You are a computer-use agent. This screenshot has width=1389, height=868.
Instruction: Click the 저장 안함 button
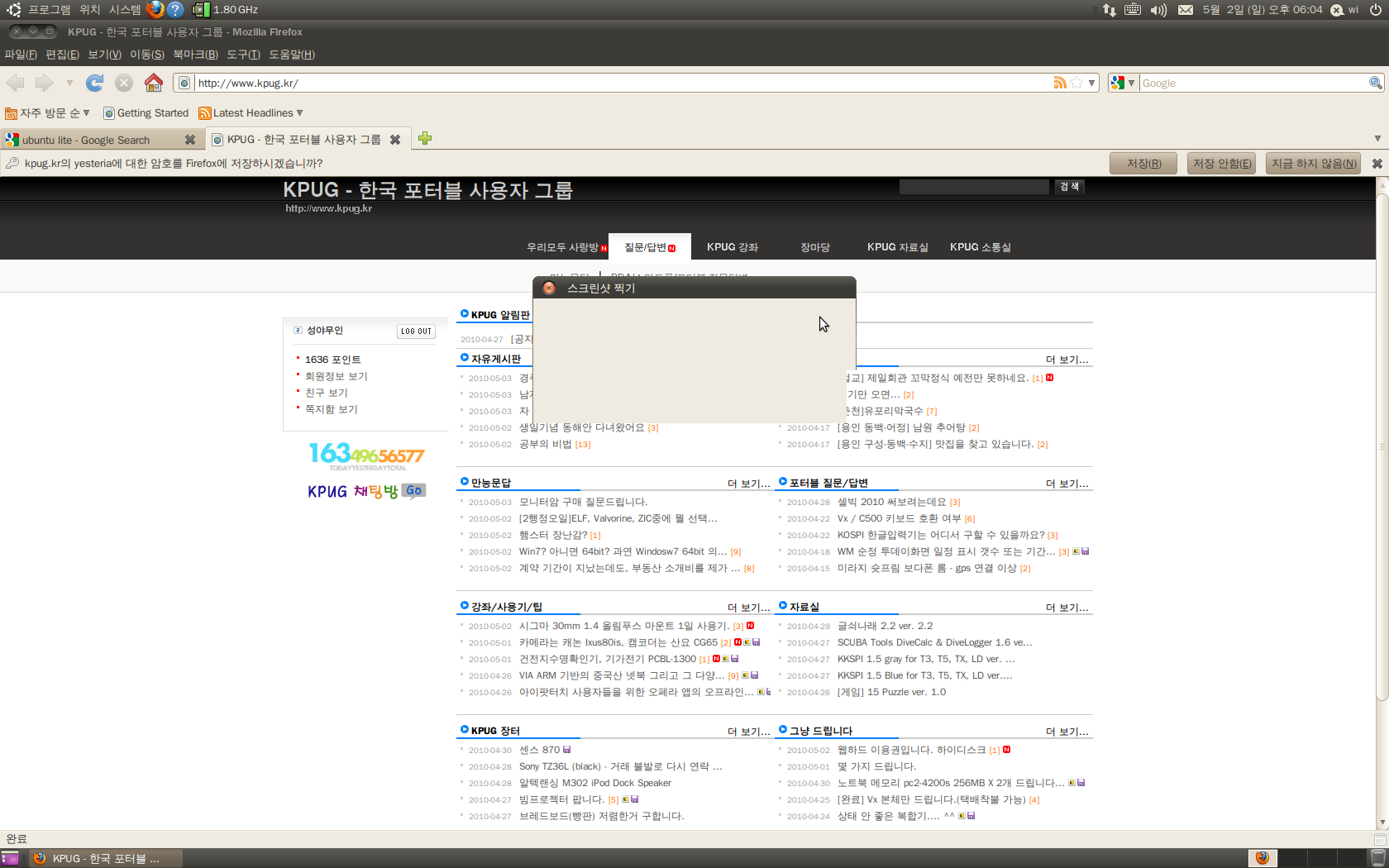click(1222, 164)
